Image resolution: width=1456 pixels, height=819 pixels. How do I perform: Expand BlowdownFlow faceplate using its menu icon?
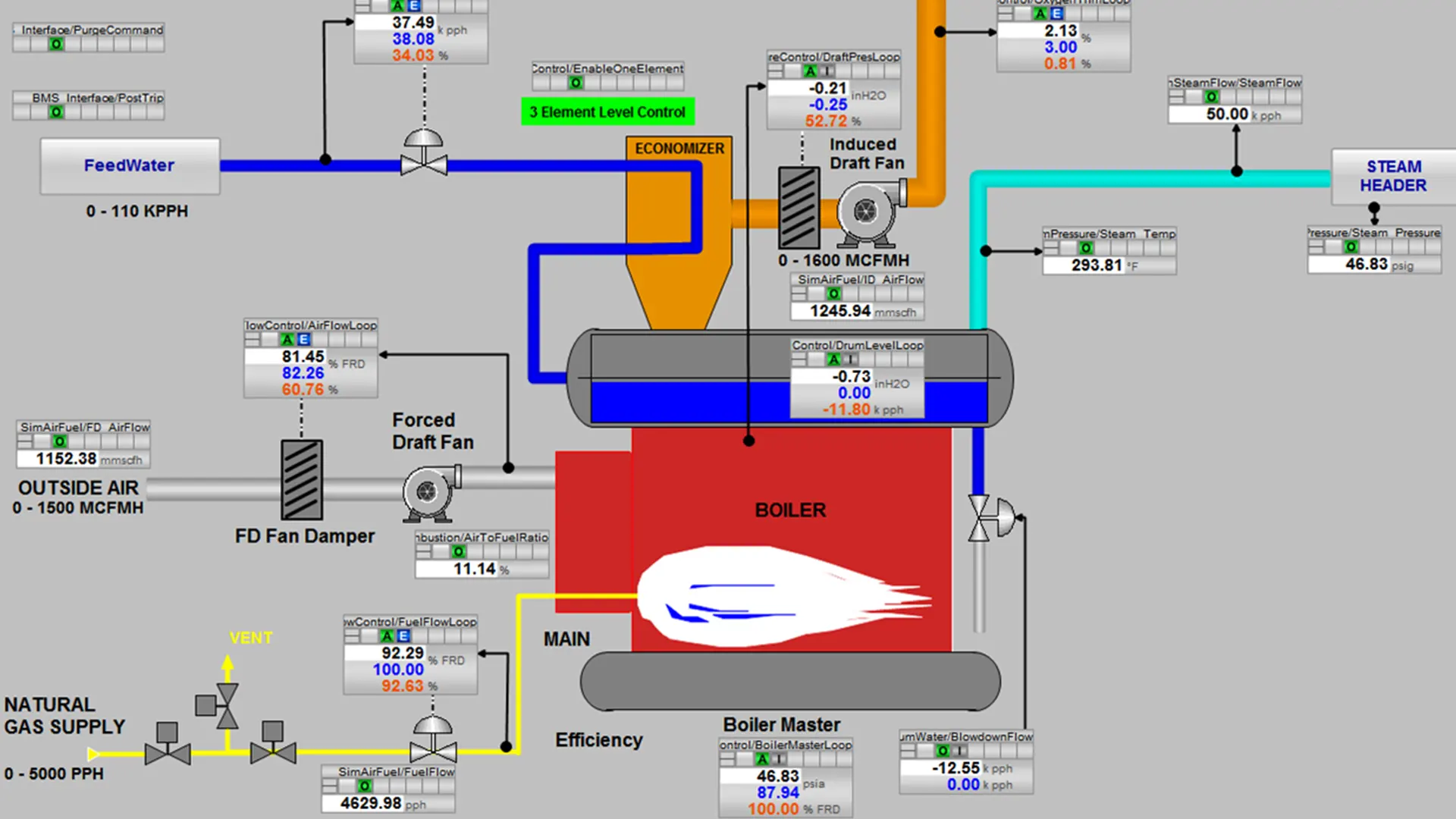908,751
